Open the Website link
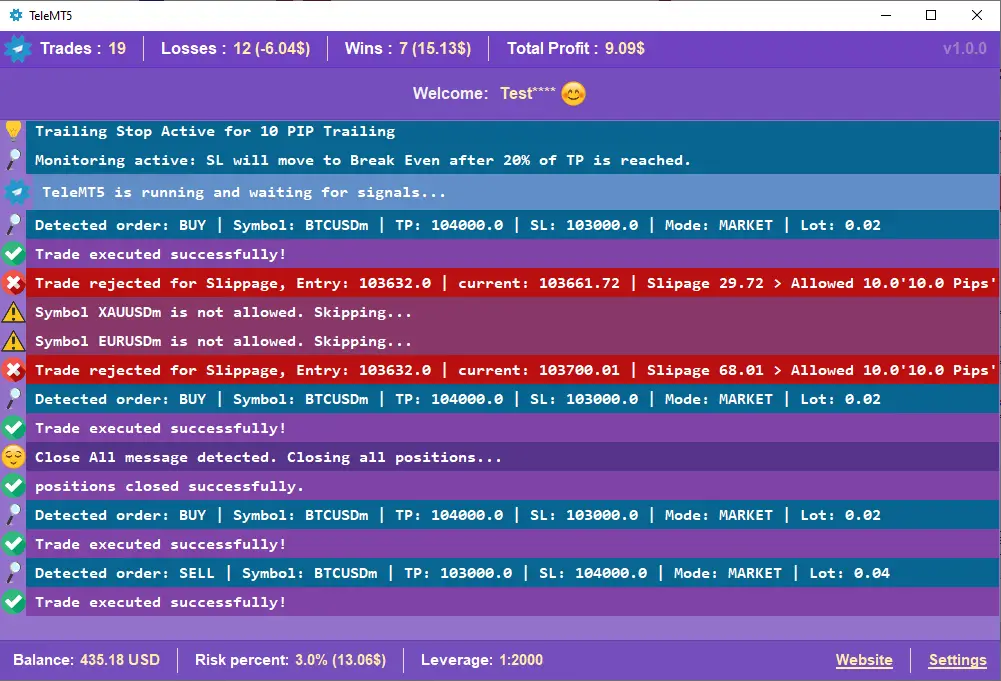 [864, 660]
